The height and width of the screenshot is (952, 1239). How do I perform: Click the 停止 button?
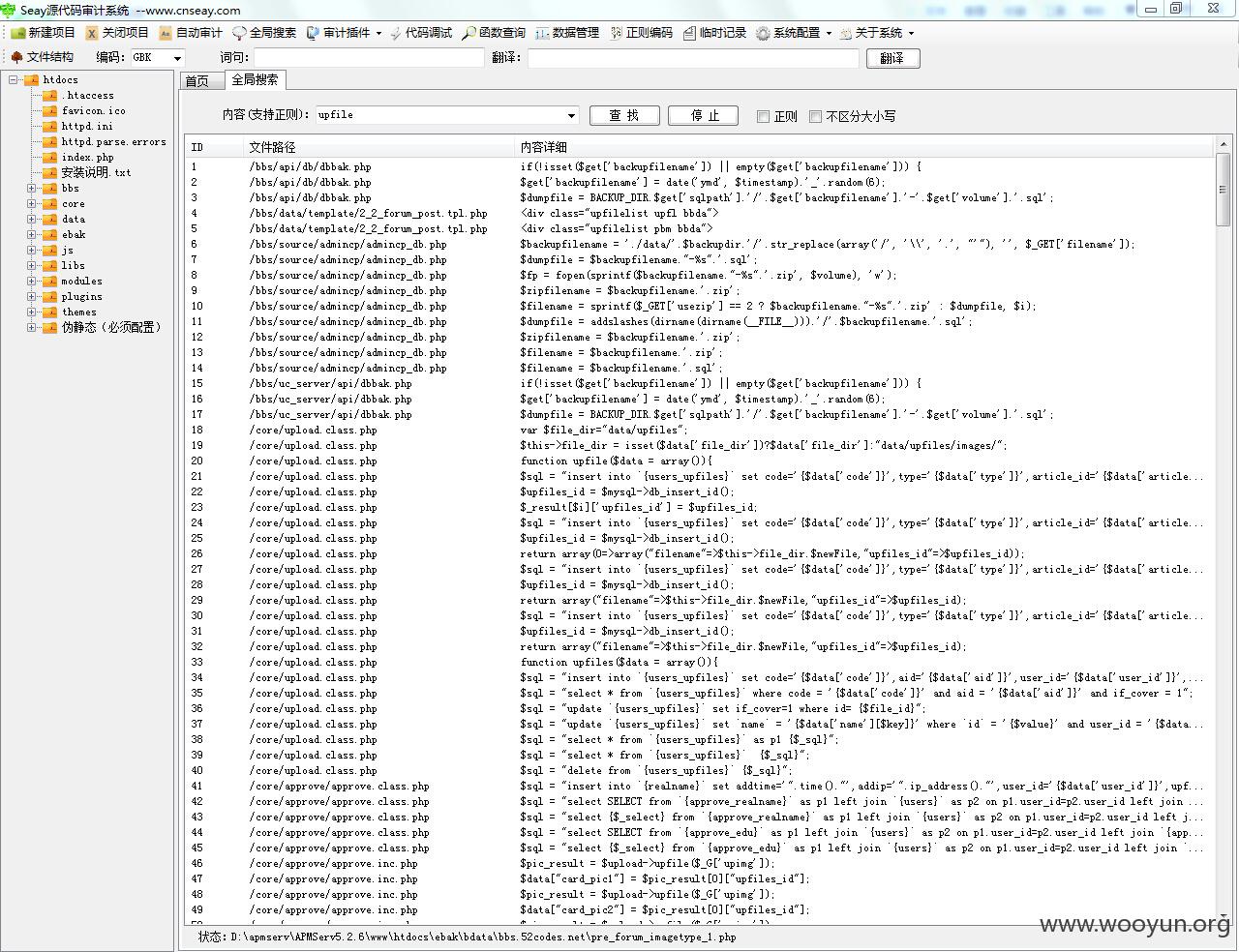[x=704, y=115]
